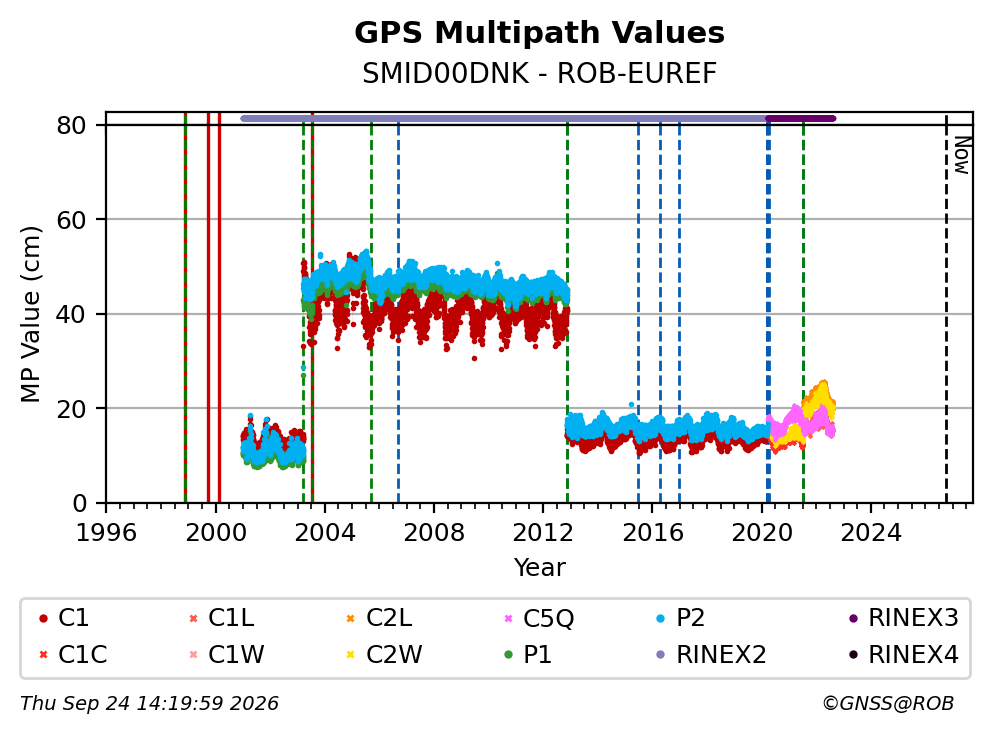Click the MP Value (cm) axis label
This screenshot has width=992, height=734.
tap(30, 314)
